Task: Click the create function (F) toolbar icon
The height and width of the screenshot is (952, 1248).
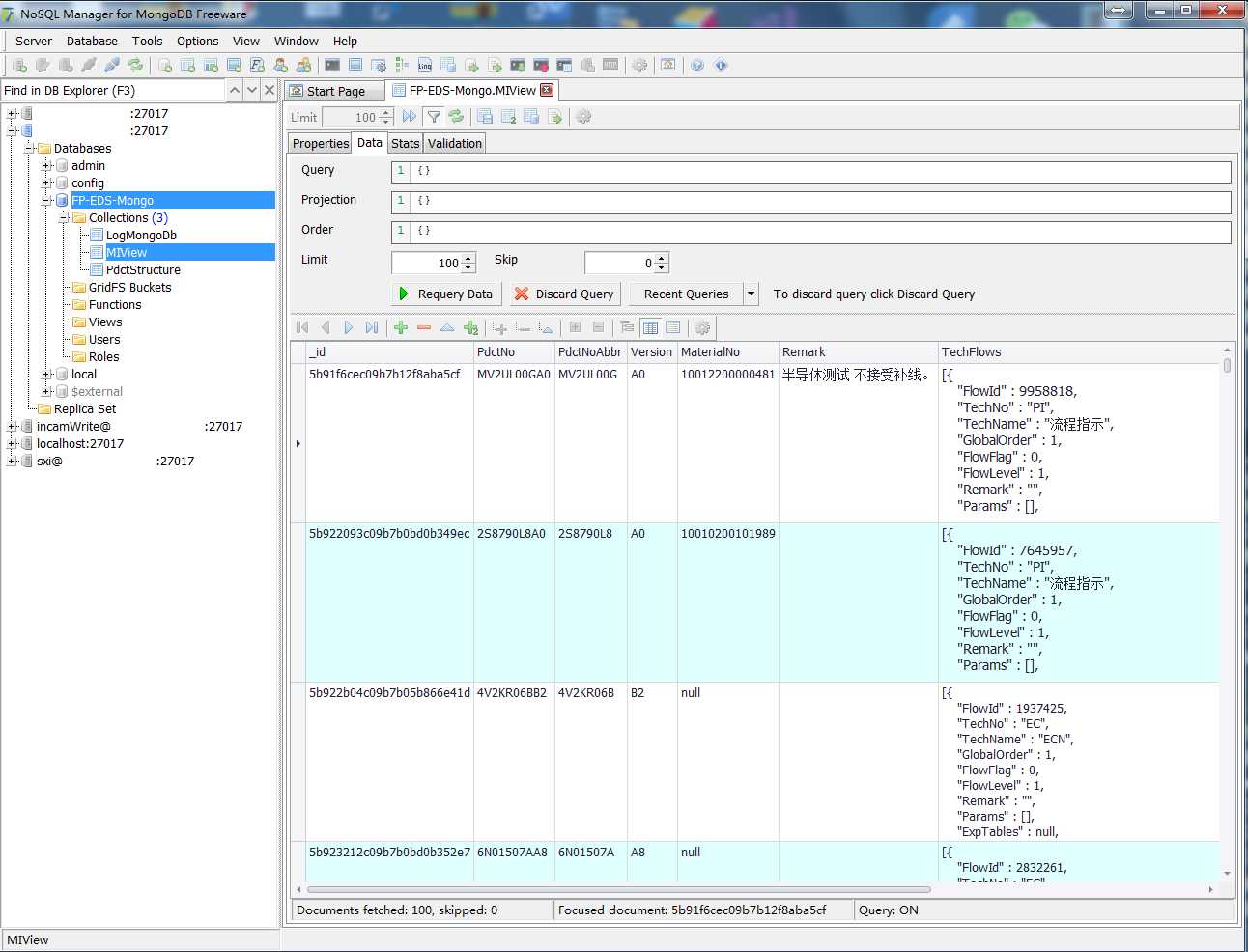Action: pos(257,65)
